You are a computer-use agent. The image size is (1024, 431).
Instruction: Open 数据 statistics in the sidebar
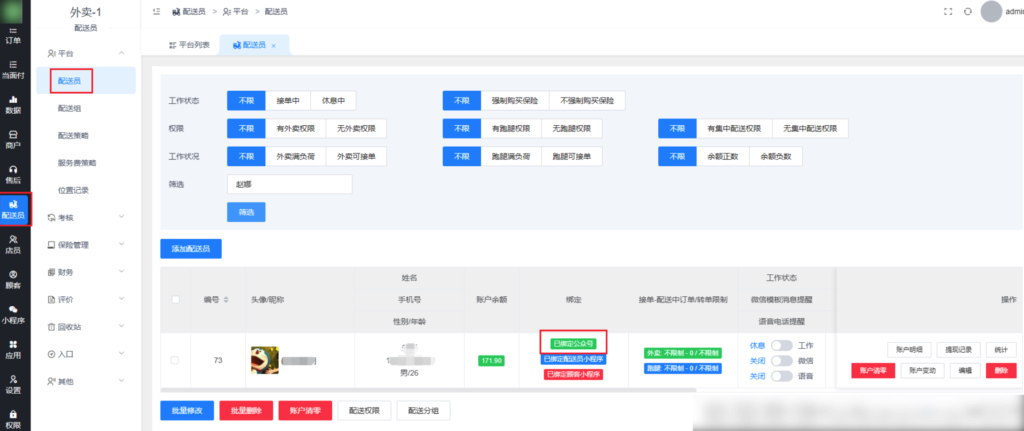(13, 104)
